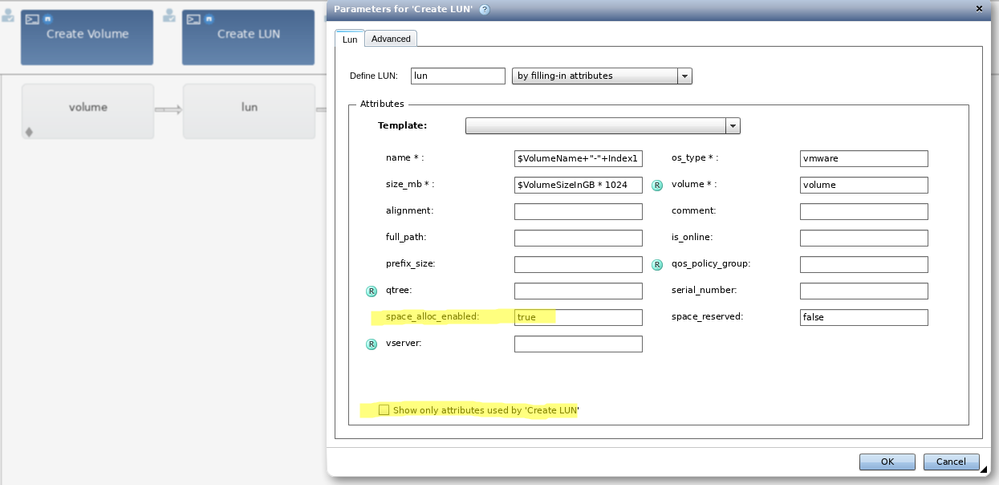Image resolution: width=999 pixels, height=485 pixels.
Task: Click the diamond marker on volume box
Action: [x=28, y=131]
